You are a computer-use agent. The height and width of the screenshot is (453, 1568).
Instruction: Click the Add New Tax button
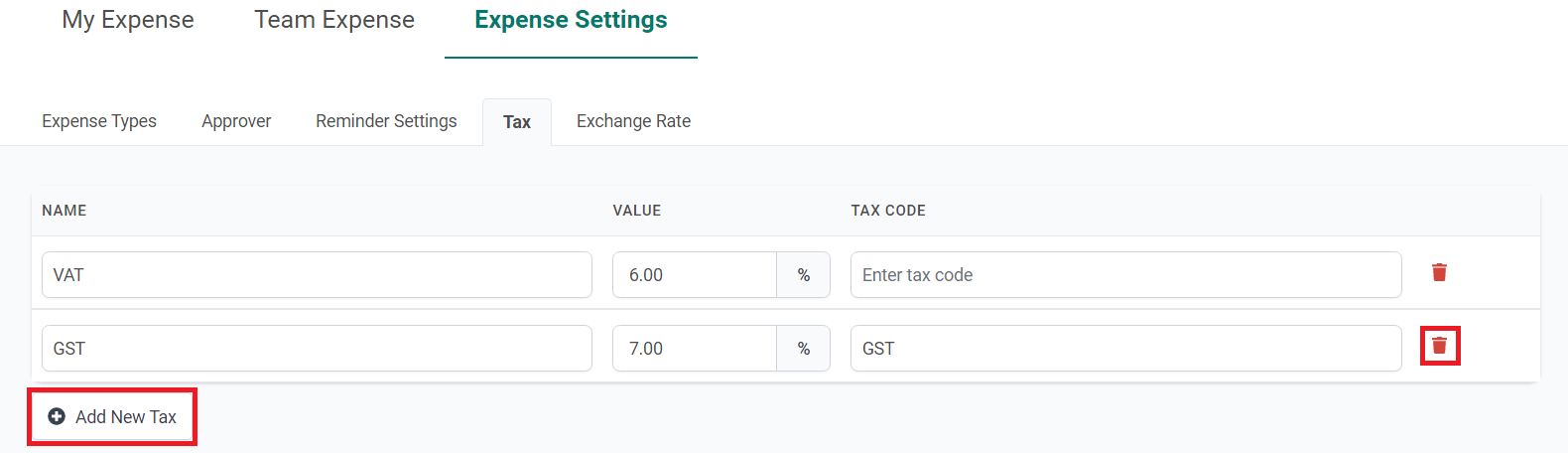(x=112, y=417)
